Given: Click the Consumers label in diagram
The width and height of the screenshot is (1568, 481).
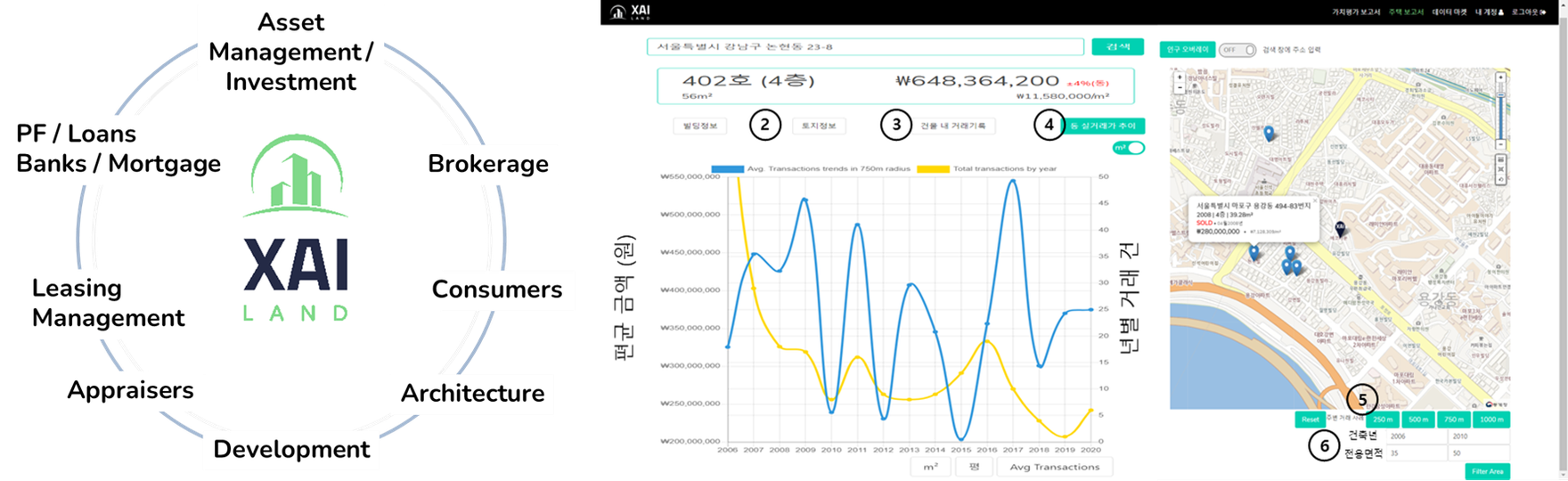Looking at the screenshot, I should click(497, 289).
